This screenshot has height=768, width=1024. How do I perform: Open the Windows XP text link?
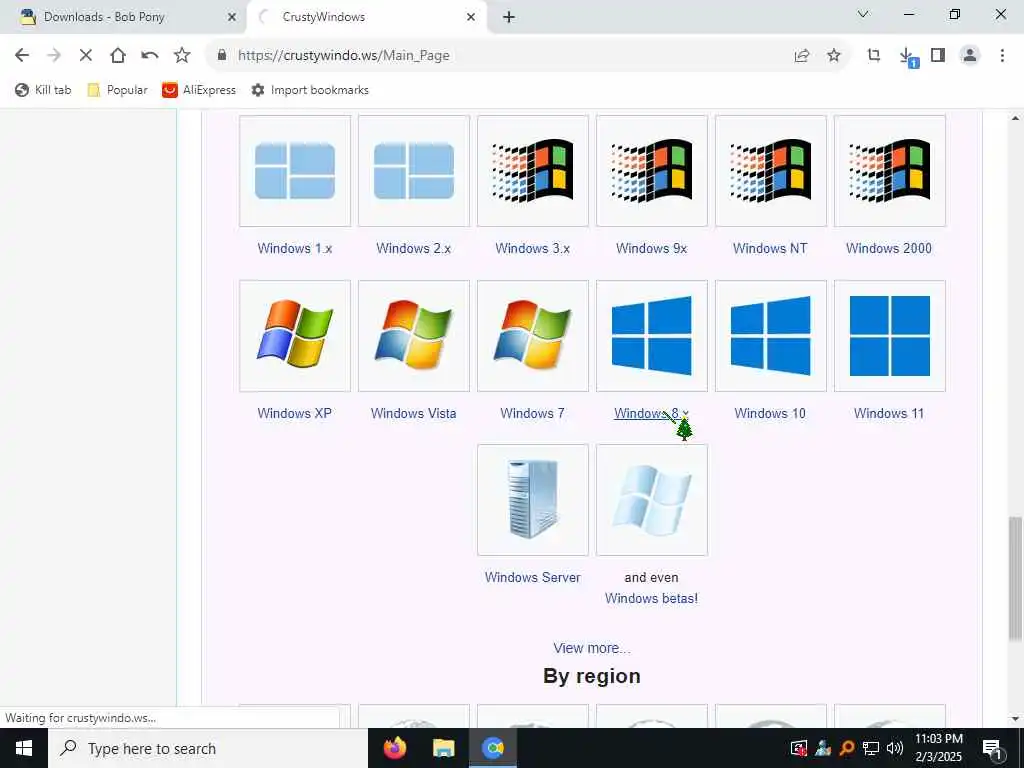click(295, 413)
